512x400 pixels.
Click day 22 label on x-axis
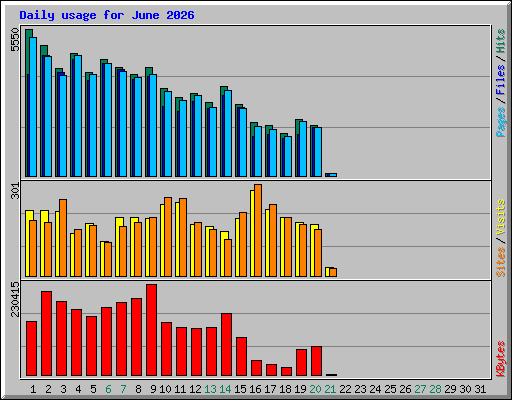click(345, 389)
